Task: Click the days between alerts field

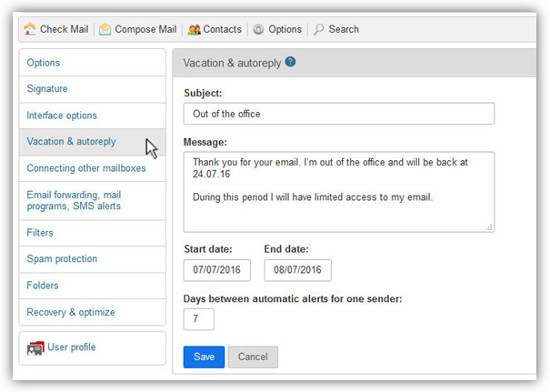Action: (199, 319)
